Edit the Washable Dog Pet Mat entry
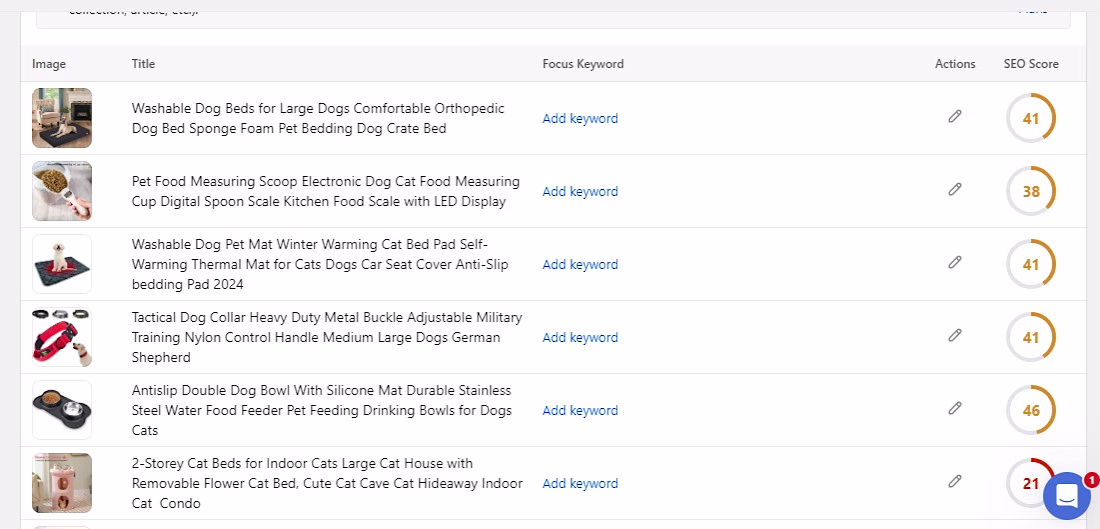The height and width of the screenshot is (529, 1100). (x=955, y=262)
